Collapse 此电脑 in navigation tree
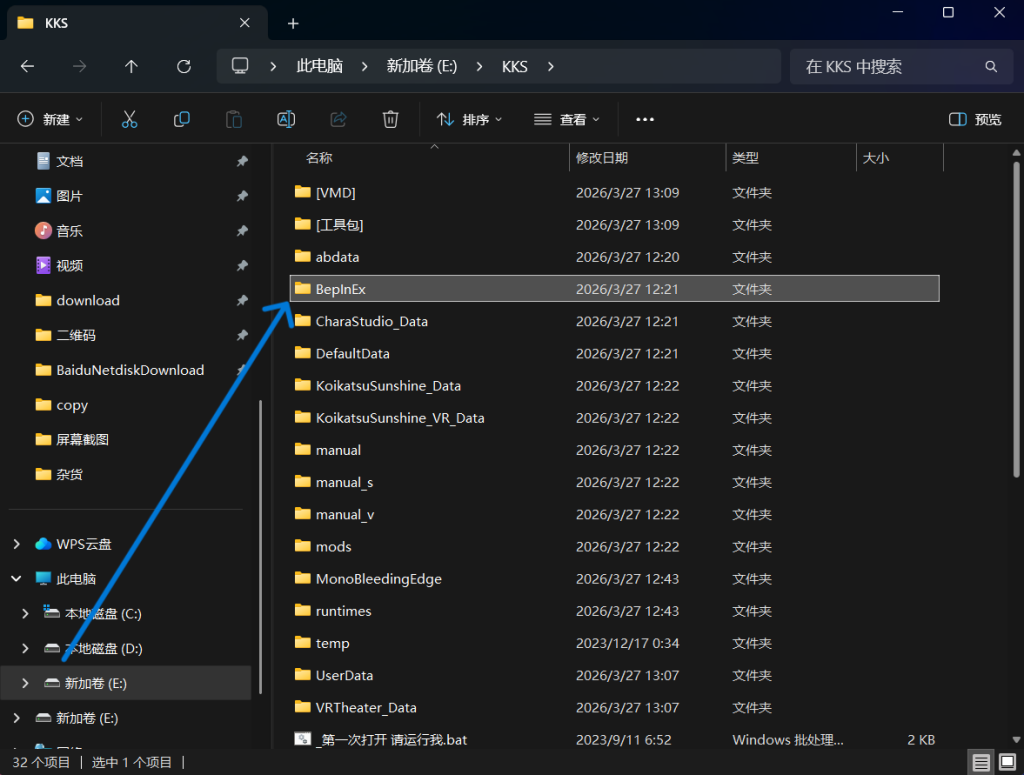 [x=17, y=578]
